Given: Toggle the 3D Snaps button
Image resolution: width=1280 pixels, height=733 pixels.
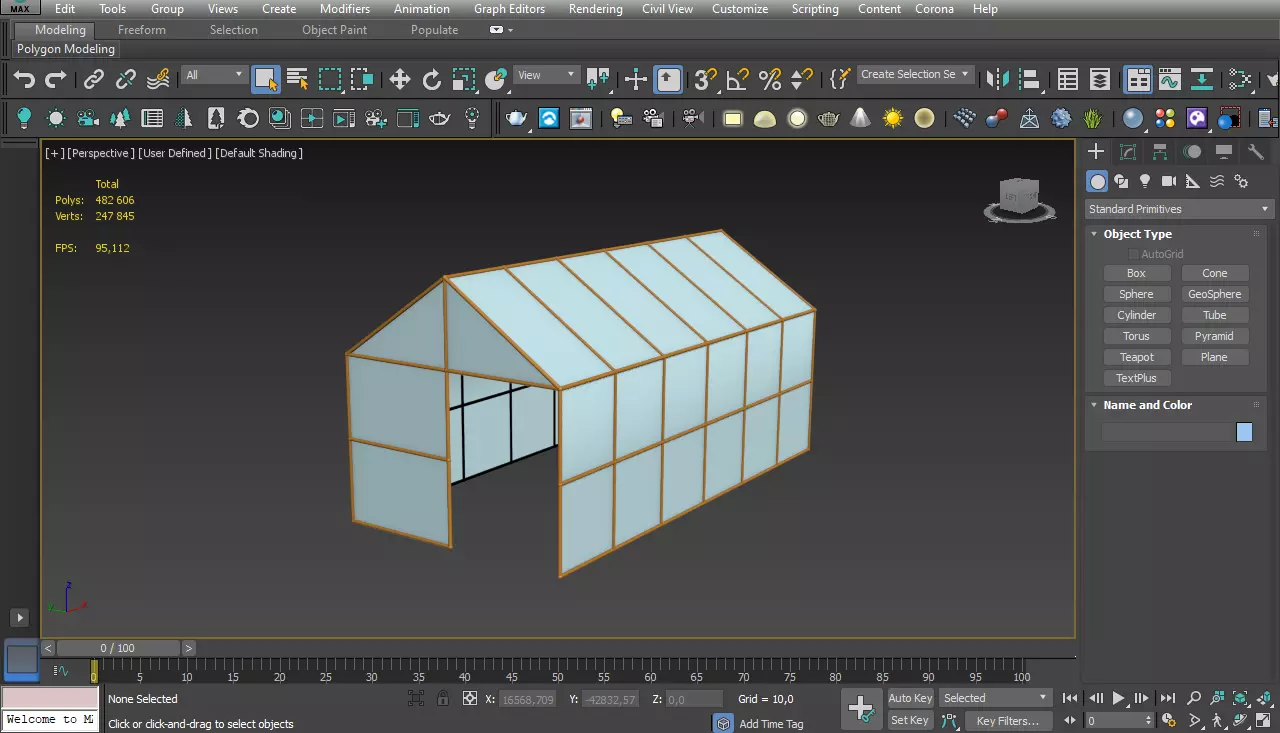Looking at the screenshot, I should (x=706, y=79).
